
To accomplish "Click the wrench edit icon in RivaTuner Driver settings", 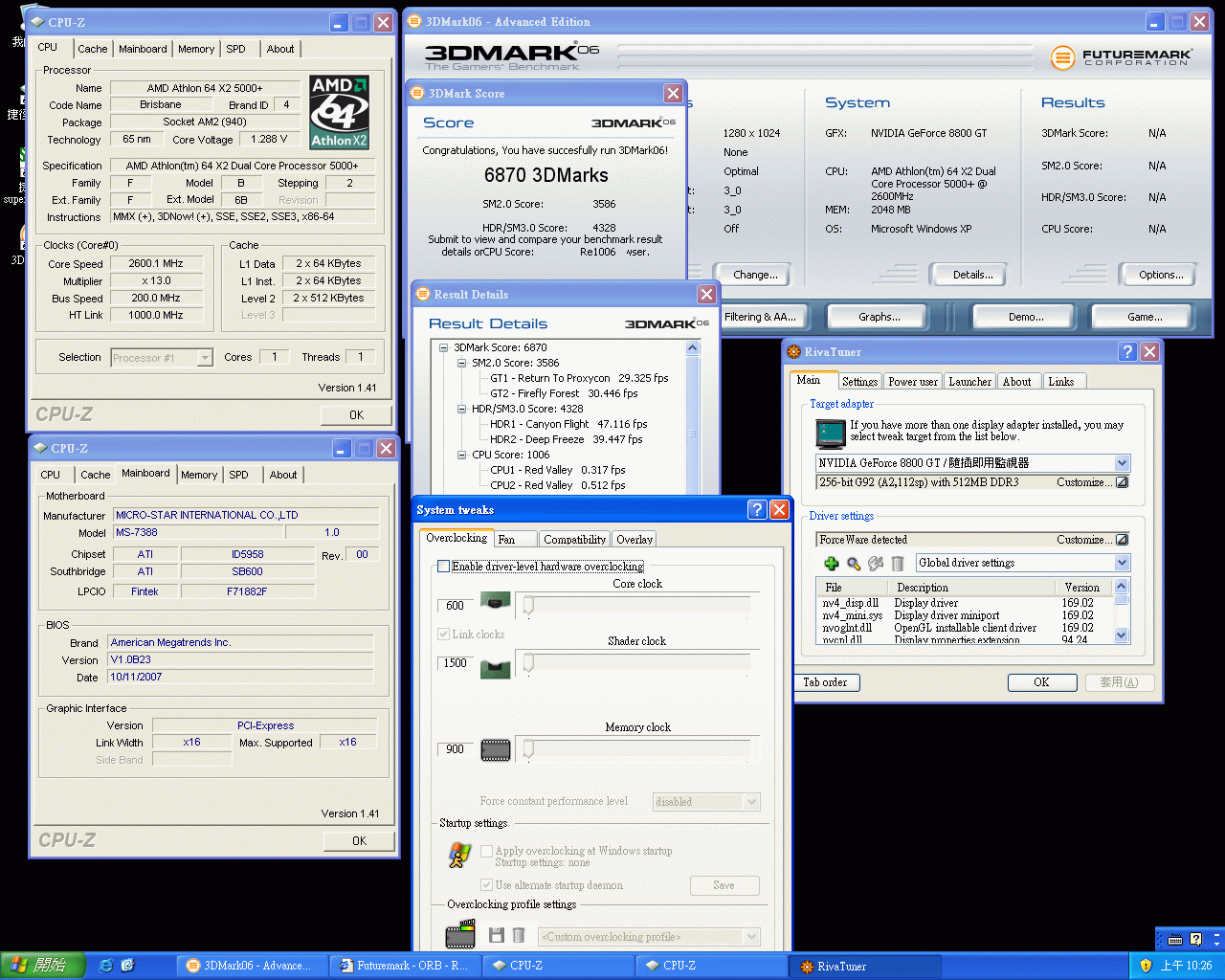I will [x=875, y=563].
